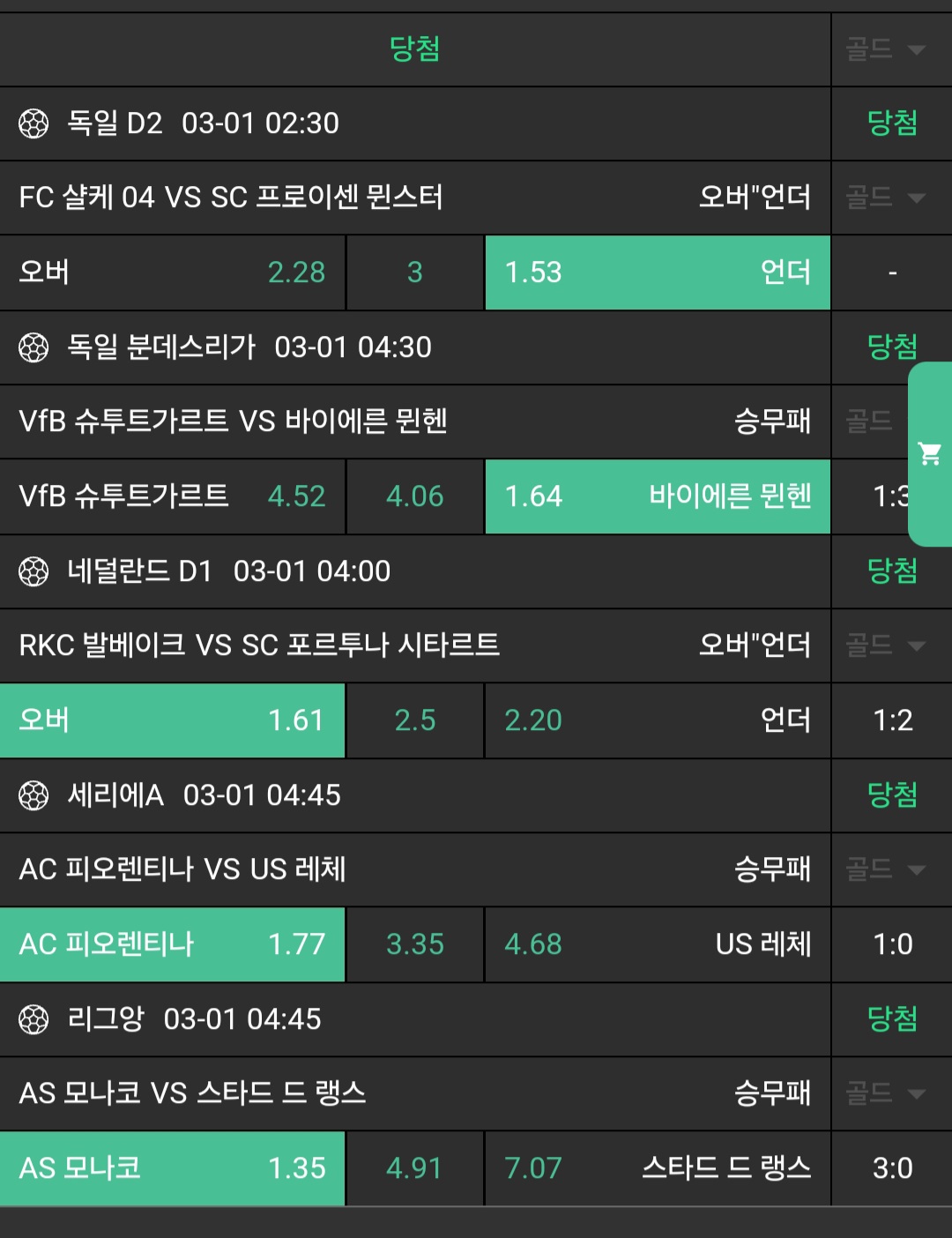This screenshot has width=952, height=1238.
Task: Click soccer ball icon beside 리그앙
Action: pyautogui.click(x=33, y=1019)
